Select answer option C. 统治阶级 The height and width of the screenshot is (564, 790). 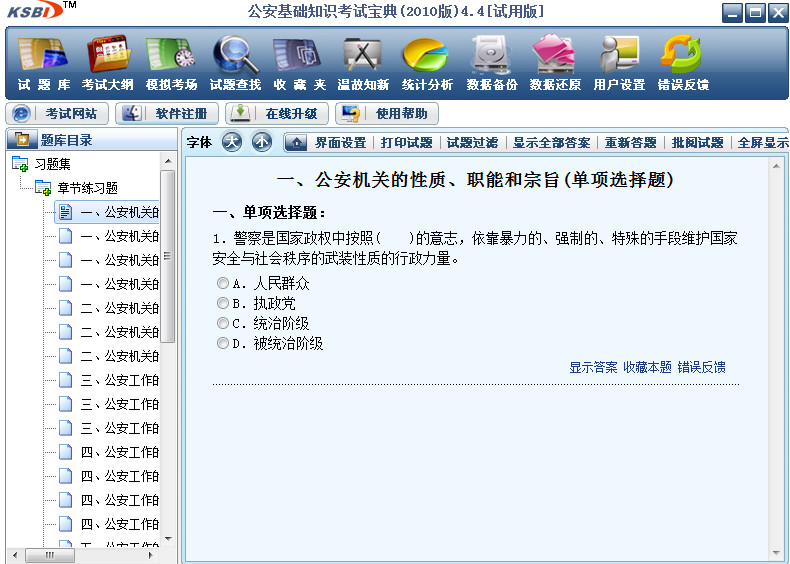(x=223, y=324)
